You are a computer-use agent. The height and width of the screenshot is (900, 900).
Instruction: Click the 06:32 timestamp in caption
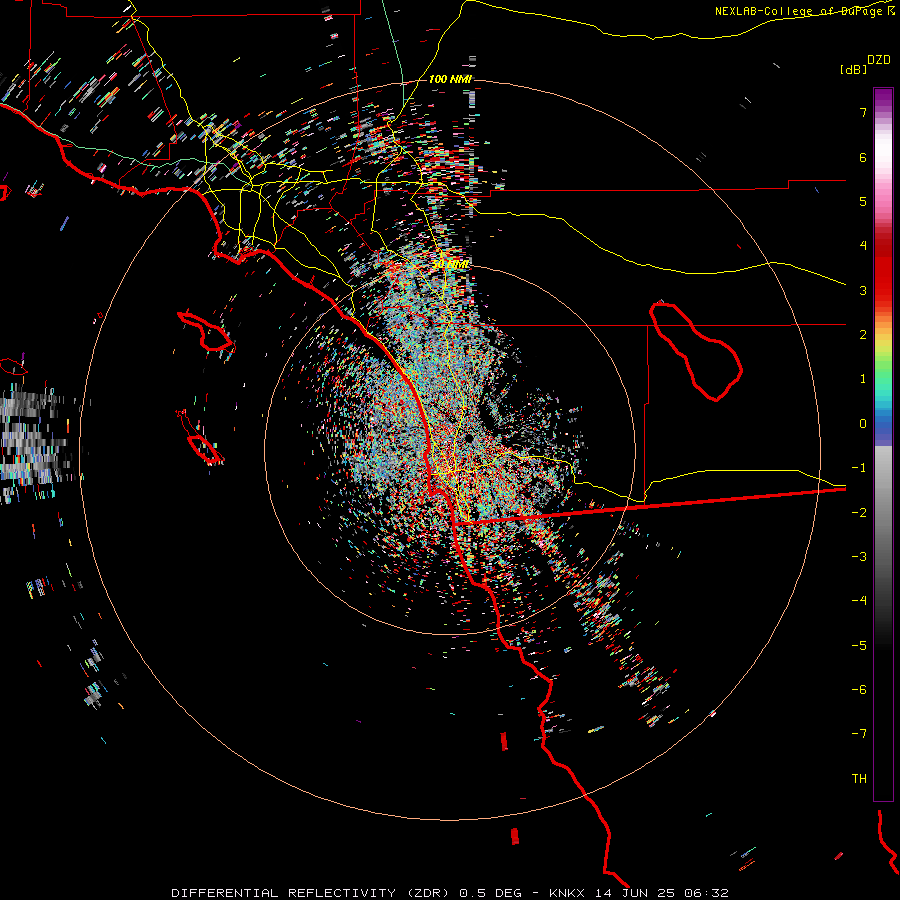[x=707, y=893]
